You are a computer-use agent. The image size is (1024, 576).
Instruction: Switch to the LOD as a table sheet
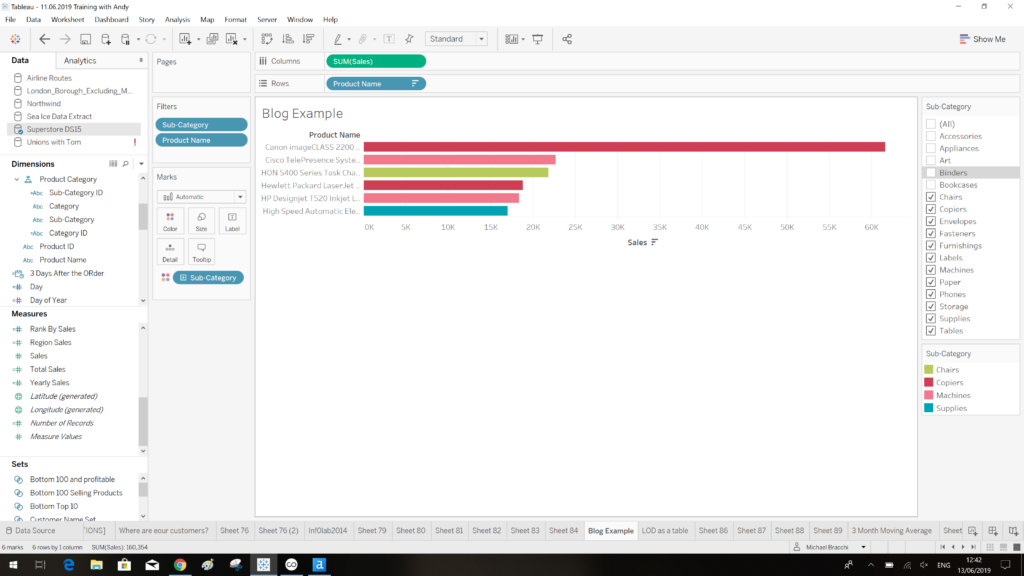click(665, 531)
